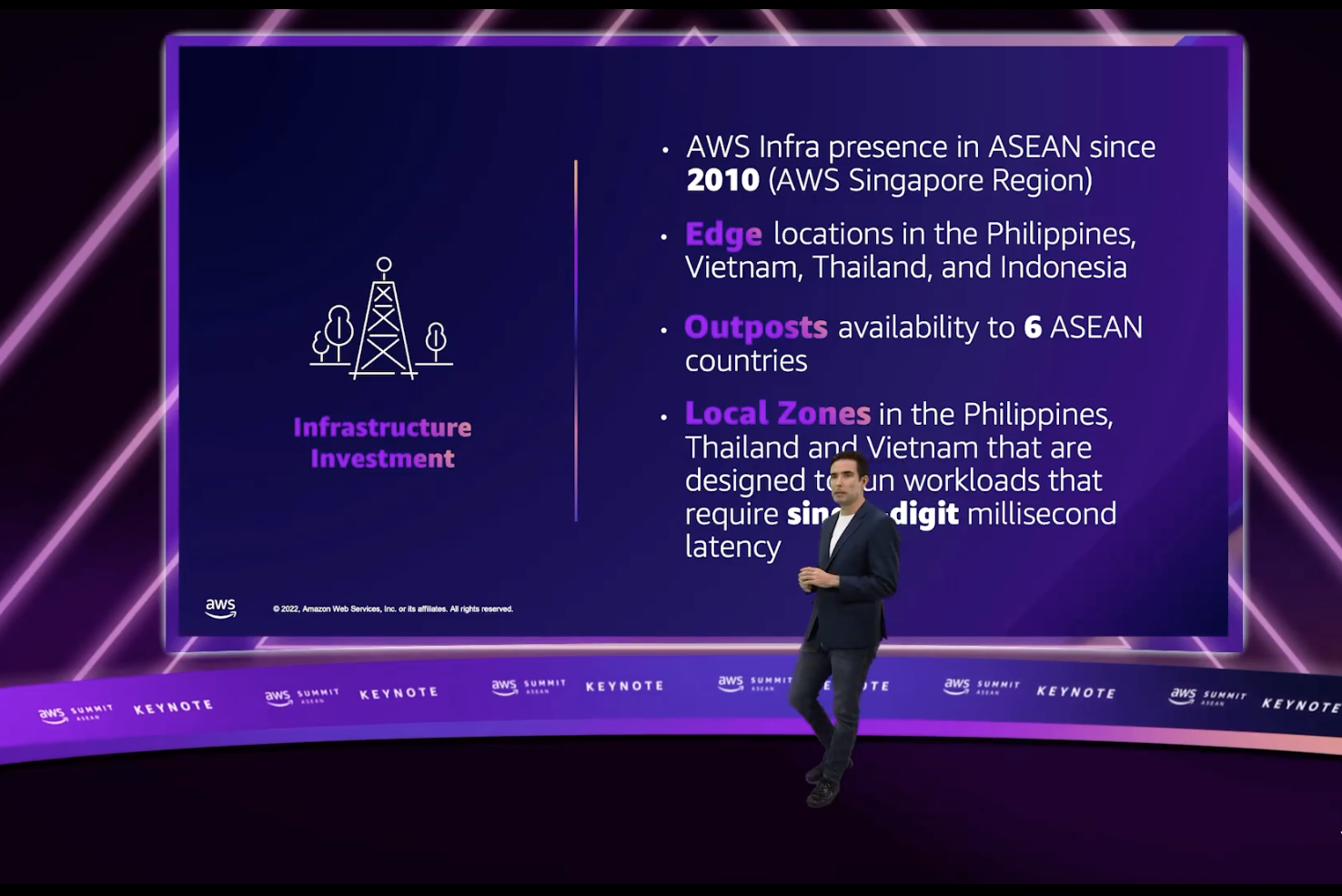Click the 2022 copyright notice text
The width and height of the screenshot is (1342, 896).
[x=393, y=609]
